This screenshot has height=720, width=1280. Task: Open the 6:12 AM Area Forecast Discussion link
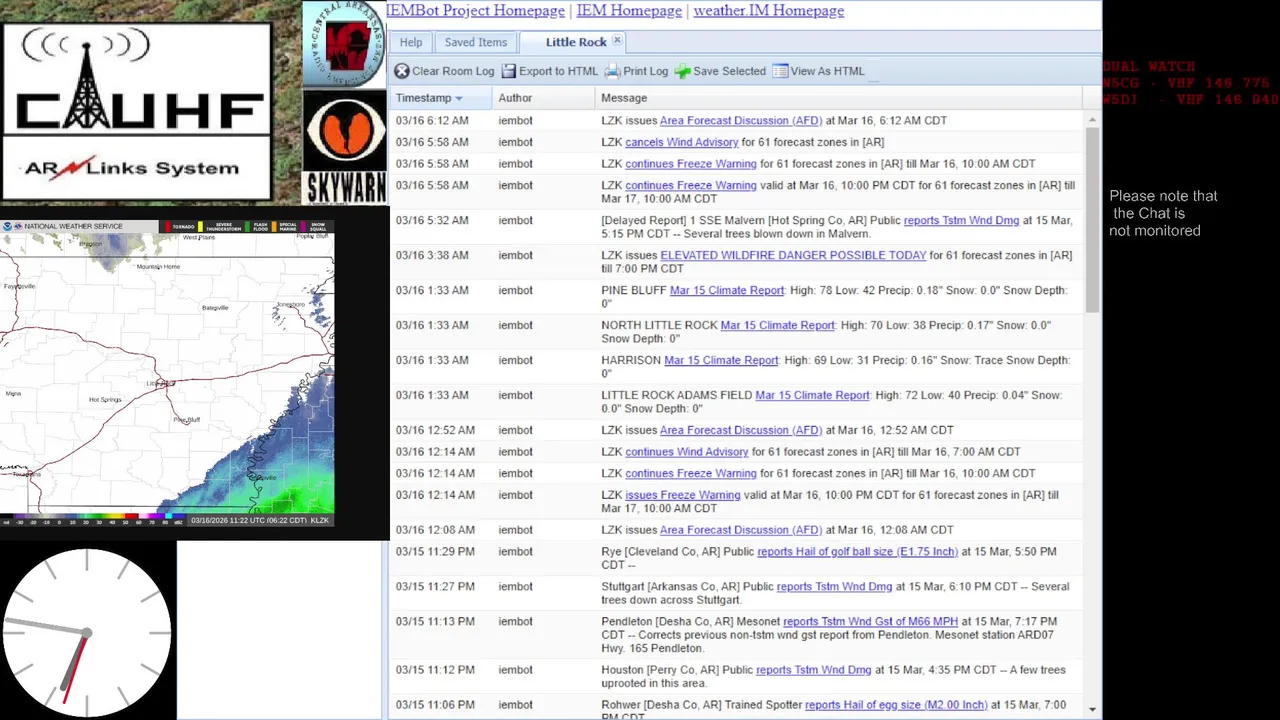click(741, 120)
